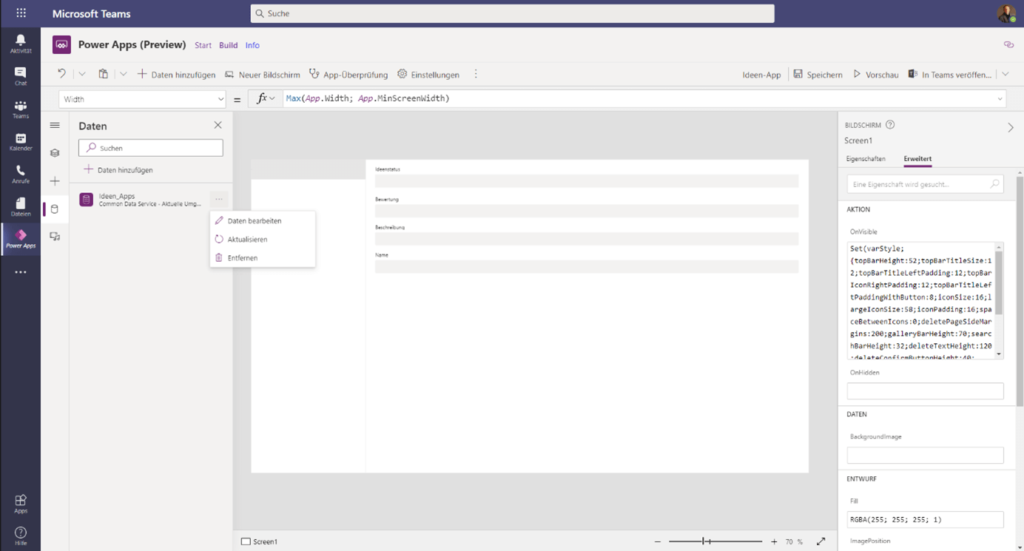Click the paste clipboard icon
This screenshot has height=551, width=1024.
tap(103, 74)
